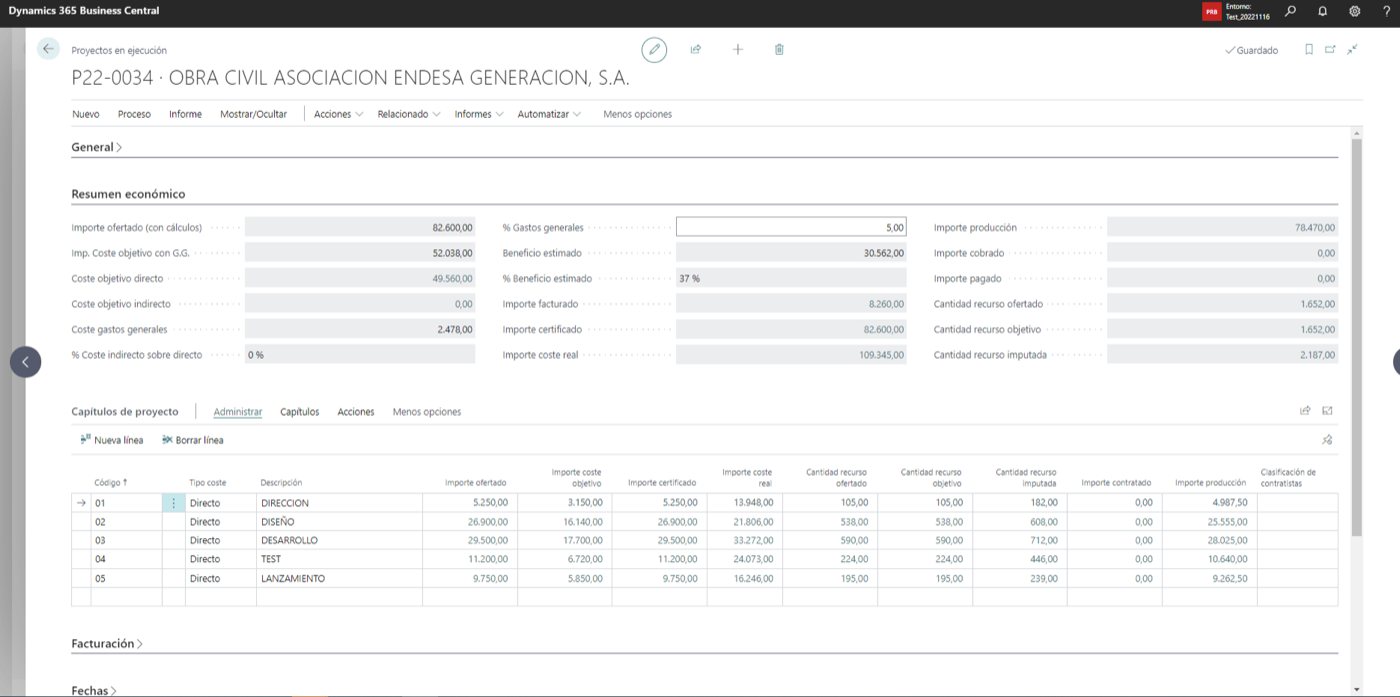
Task: Collapse Resumen económico section header
Action: pyautogui.click(x=128, y=194)
